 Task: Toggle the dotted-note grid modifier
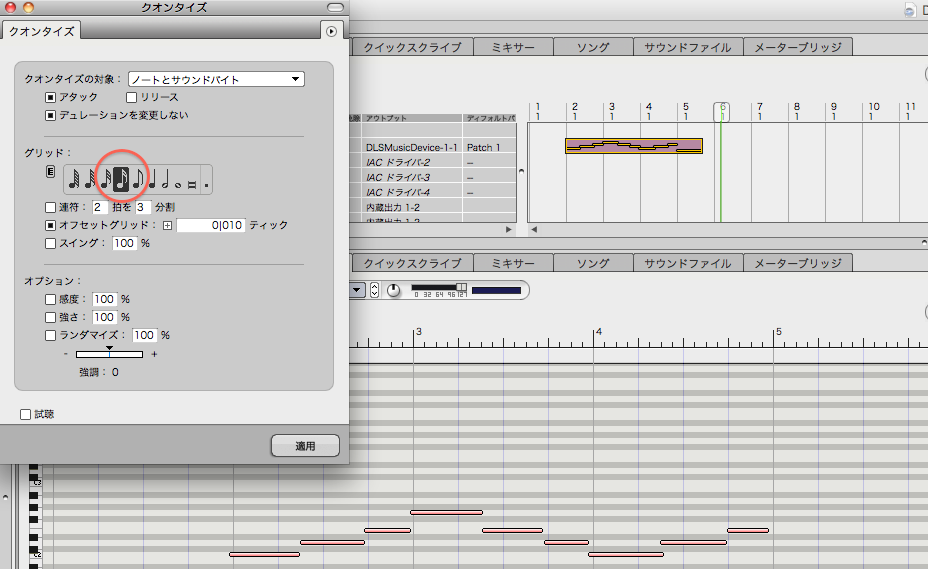coord(206,185)
